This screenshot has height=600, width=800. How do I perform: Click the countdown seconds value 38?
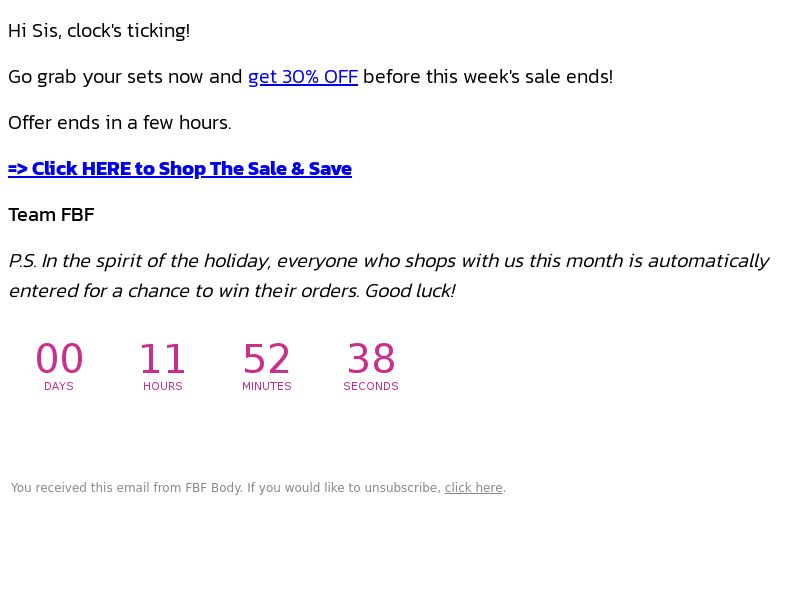(x=371, y=359)
